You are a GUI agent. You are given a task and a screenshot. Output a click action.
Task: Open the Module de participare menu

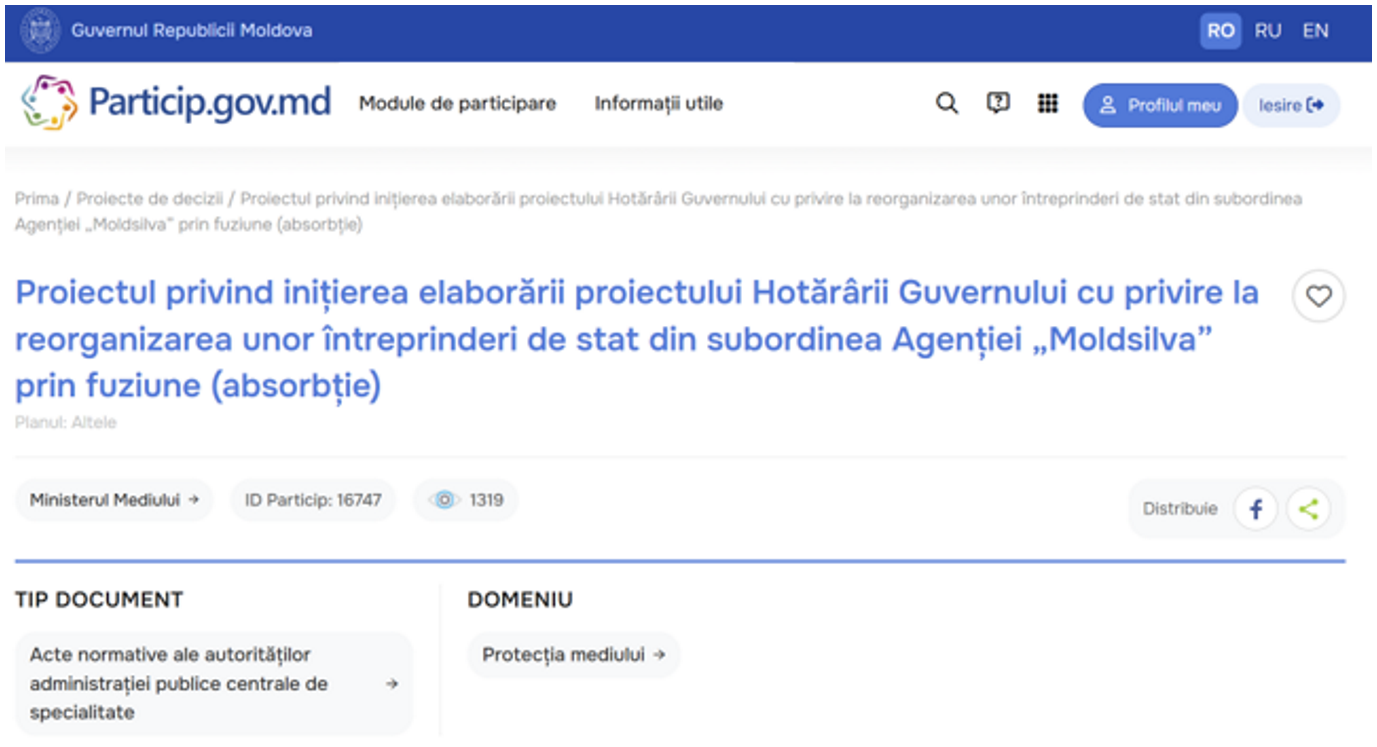pyautogui.click(x=458, y=104)
